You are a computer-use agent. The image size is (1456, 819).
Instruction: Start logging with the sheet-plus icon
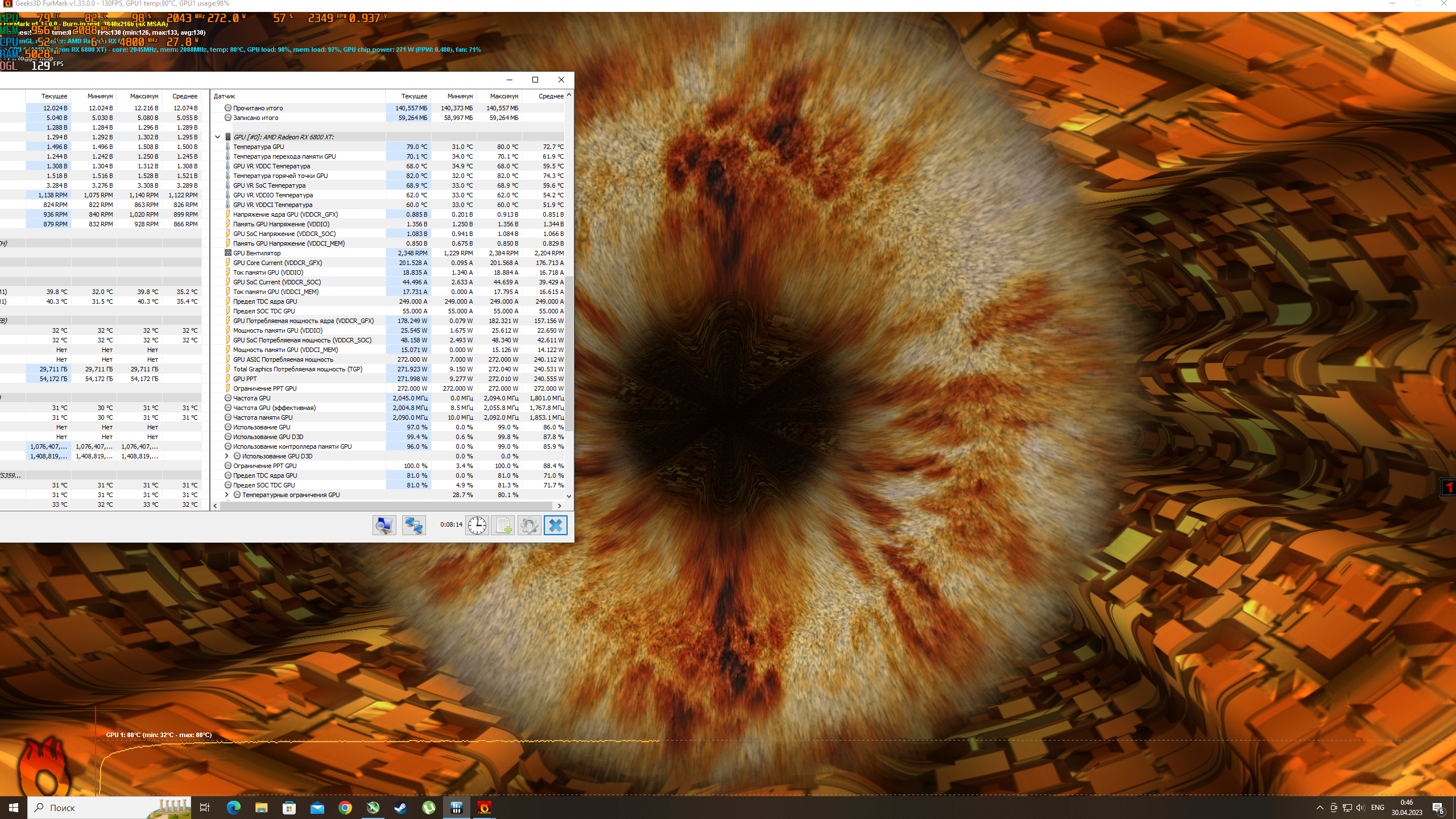pos(503,525)
